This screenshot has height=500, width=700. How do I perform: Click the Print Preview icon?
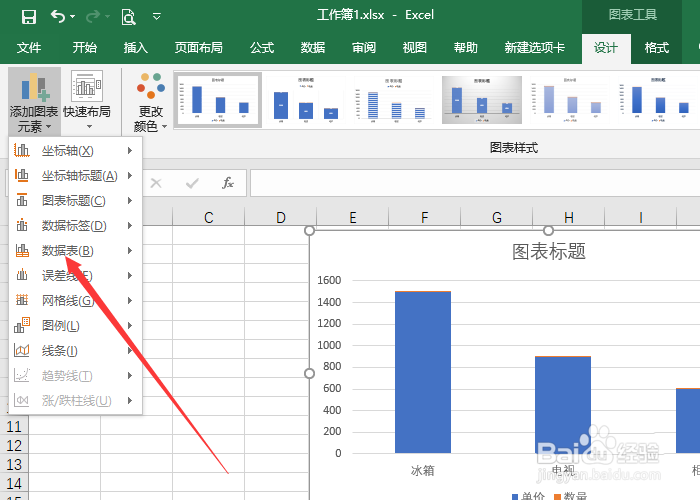tap(128, 17)
